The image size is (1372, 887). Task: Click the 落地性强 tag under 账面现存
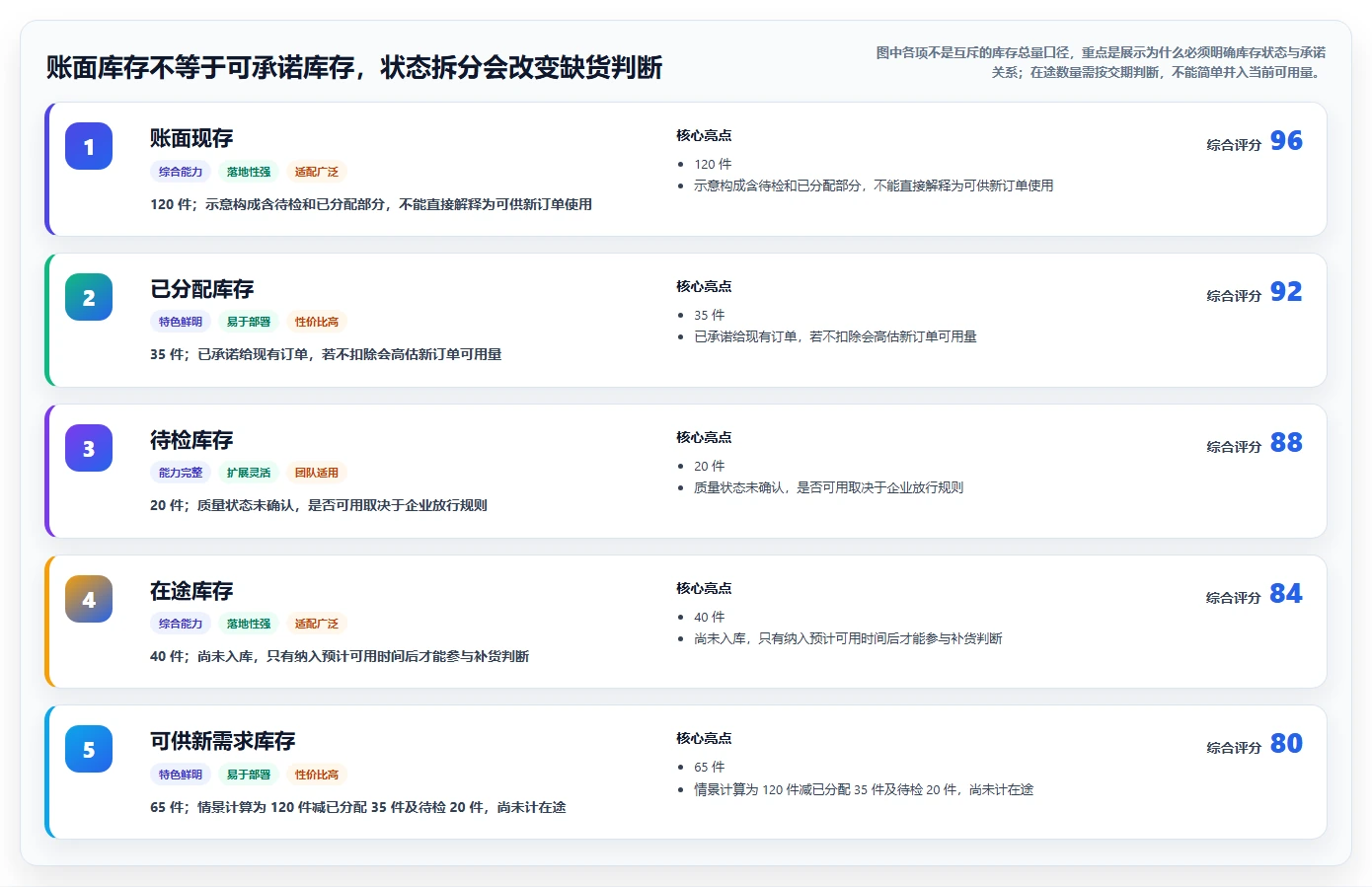click(x=249, y=172)
